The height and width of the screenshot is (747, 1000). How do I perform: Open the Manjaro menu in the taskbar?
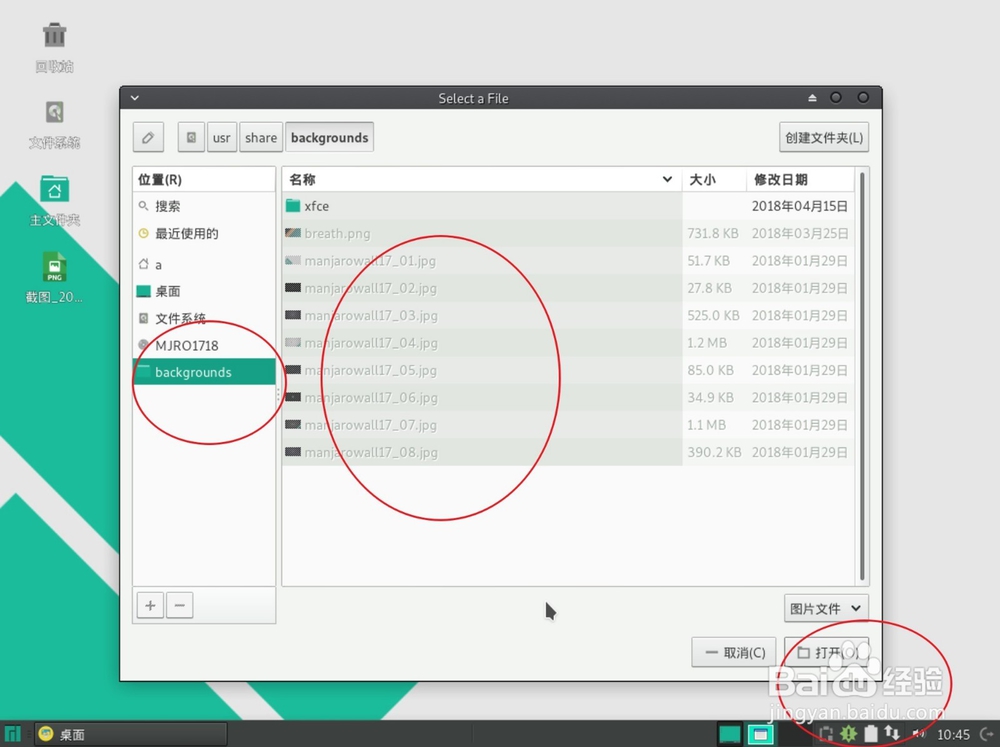click(x=13, y=733)
